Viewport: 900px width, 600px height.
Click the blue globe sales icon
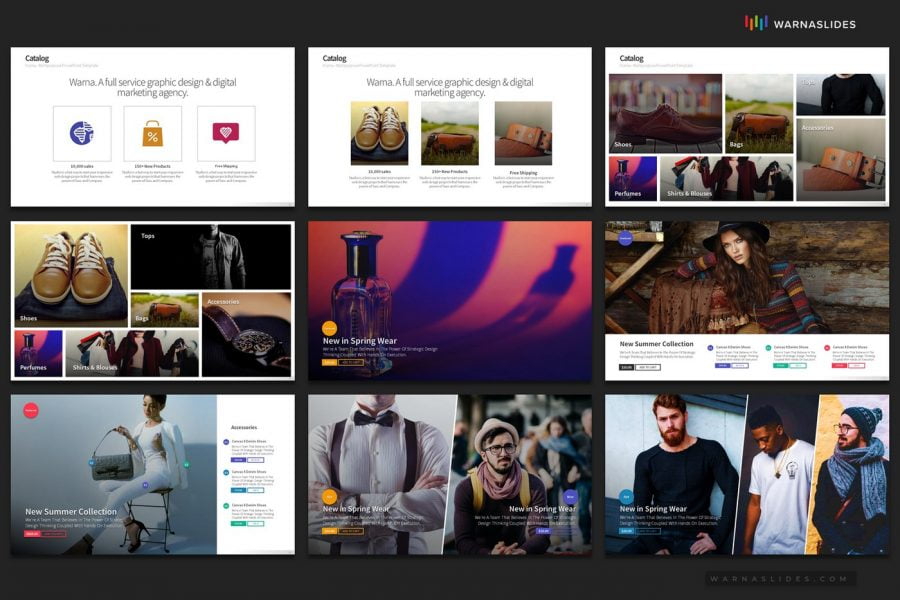pyautogui.click(x=81, y=133)
